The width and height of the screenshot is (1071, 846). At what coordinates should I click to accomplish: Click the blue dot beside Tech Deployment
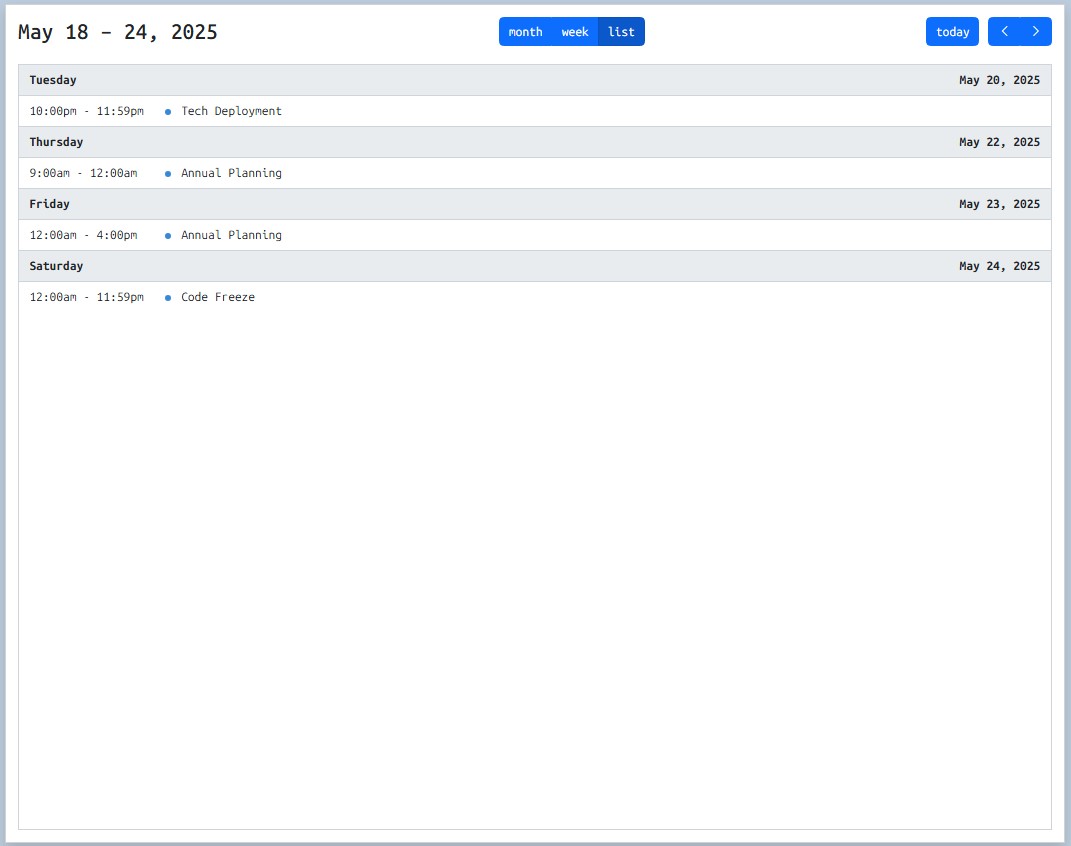tap(168, 112)
